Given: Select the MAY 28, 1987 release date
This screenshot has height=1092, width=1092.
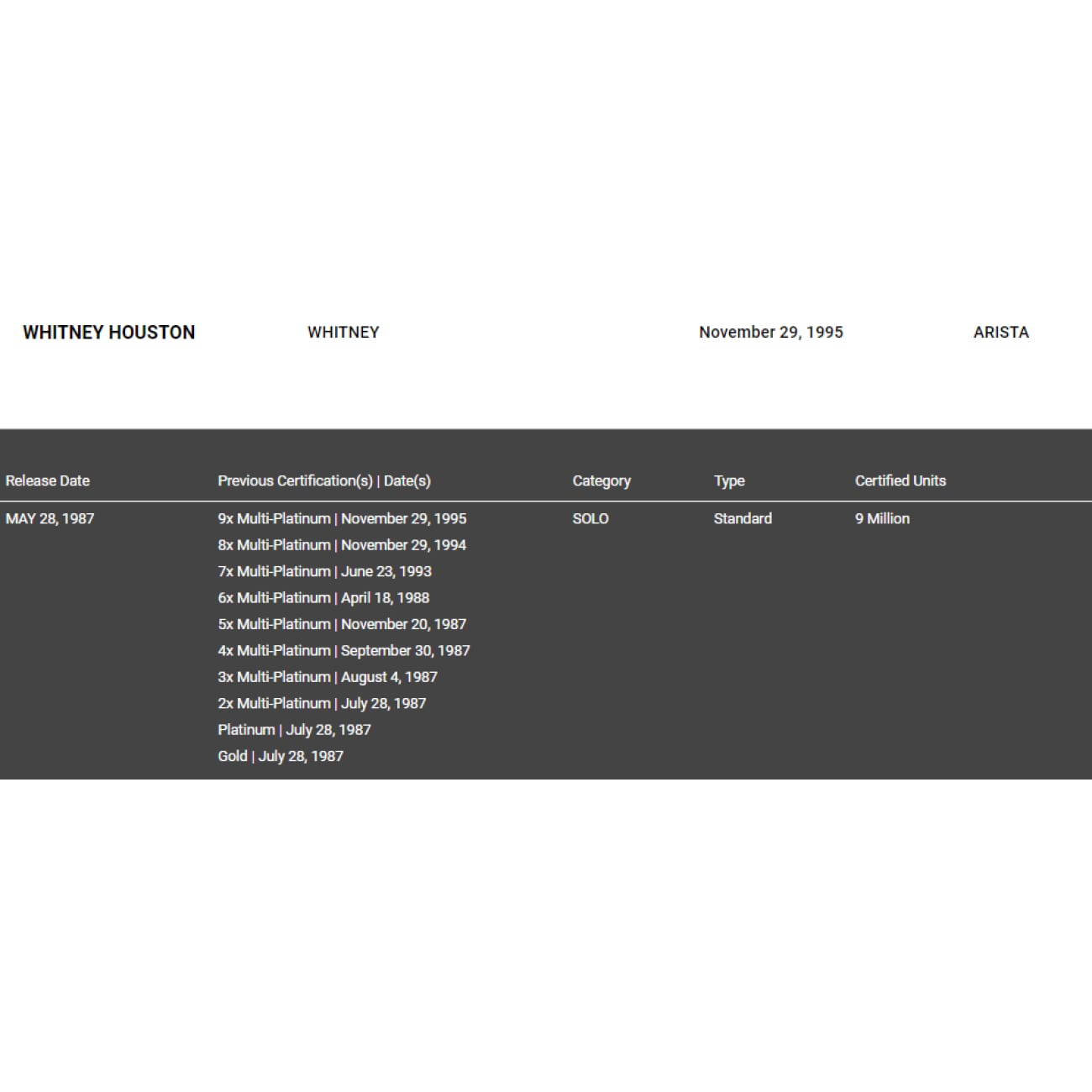Looking at the screenshot, I should [50, 519].
